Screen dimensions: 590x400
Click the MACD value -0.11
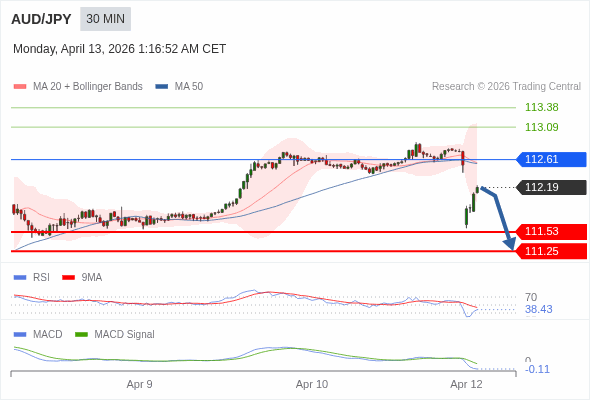pos(537,369)
